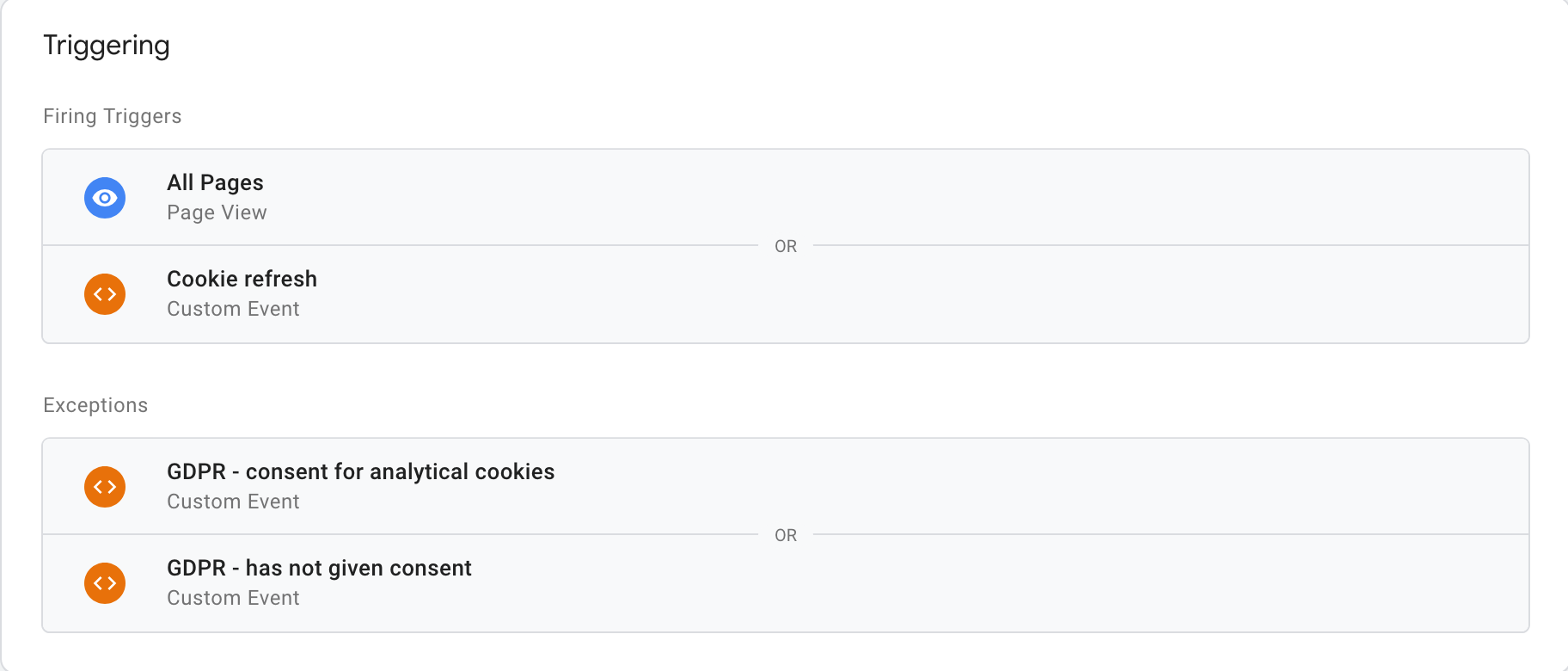Click the orange code icon beside Cookie refresh

pyautogui.click(x=105, y=294)
